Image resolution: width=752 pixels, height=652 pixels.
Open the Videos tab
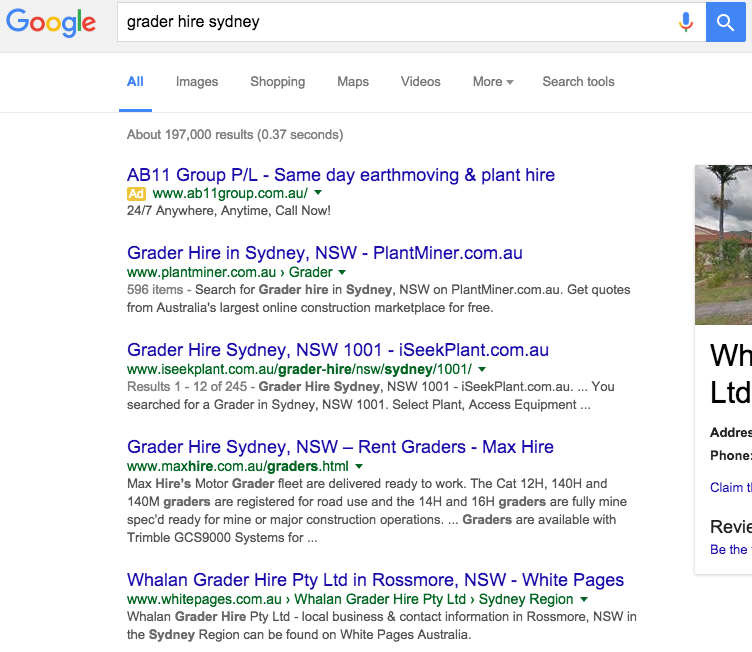(421, 82)
